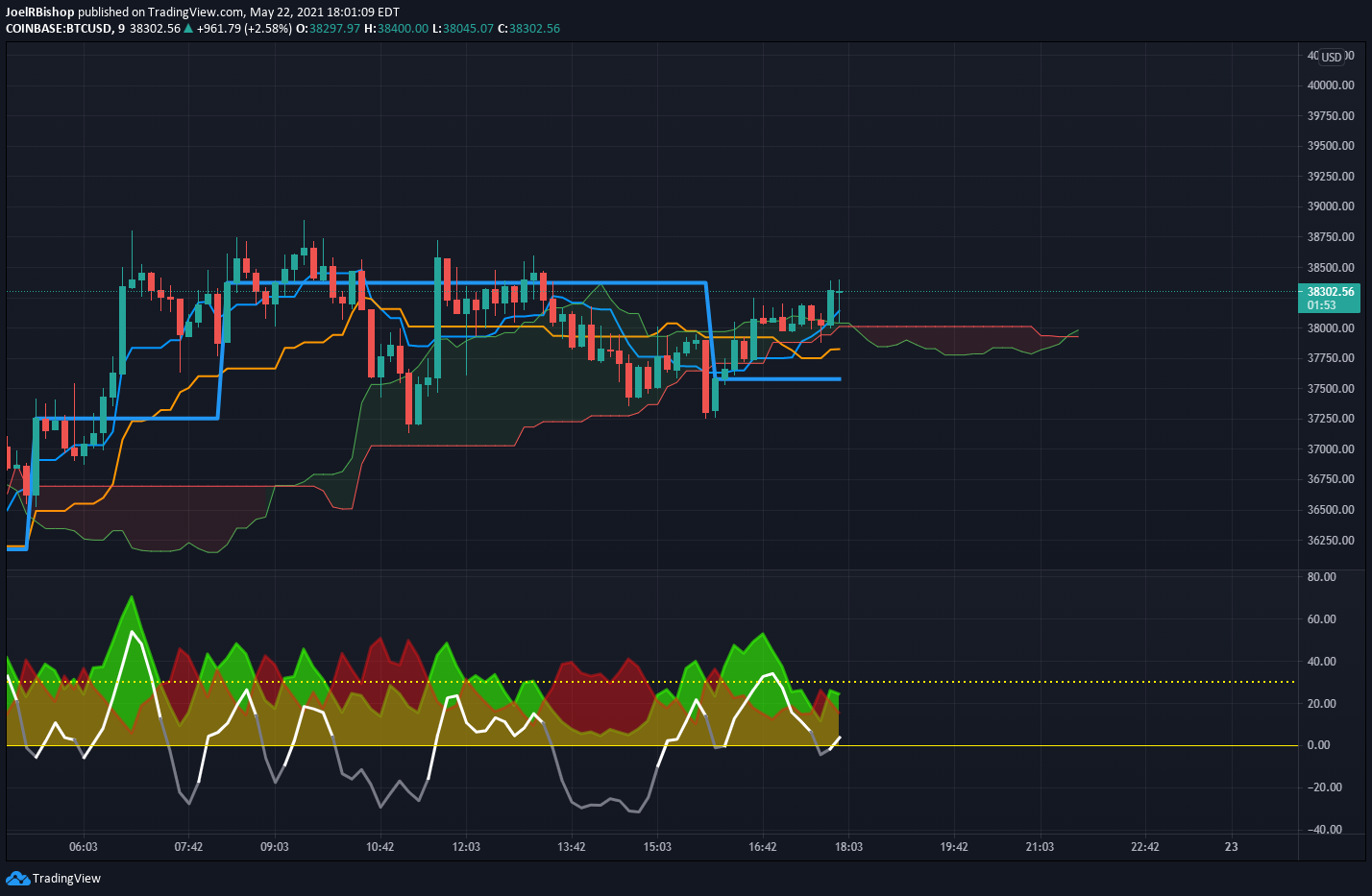Click the +961.79 (+2.58%) change value

pos(243,29)
